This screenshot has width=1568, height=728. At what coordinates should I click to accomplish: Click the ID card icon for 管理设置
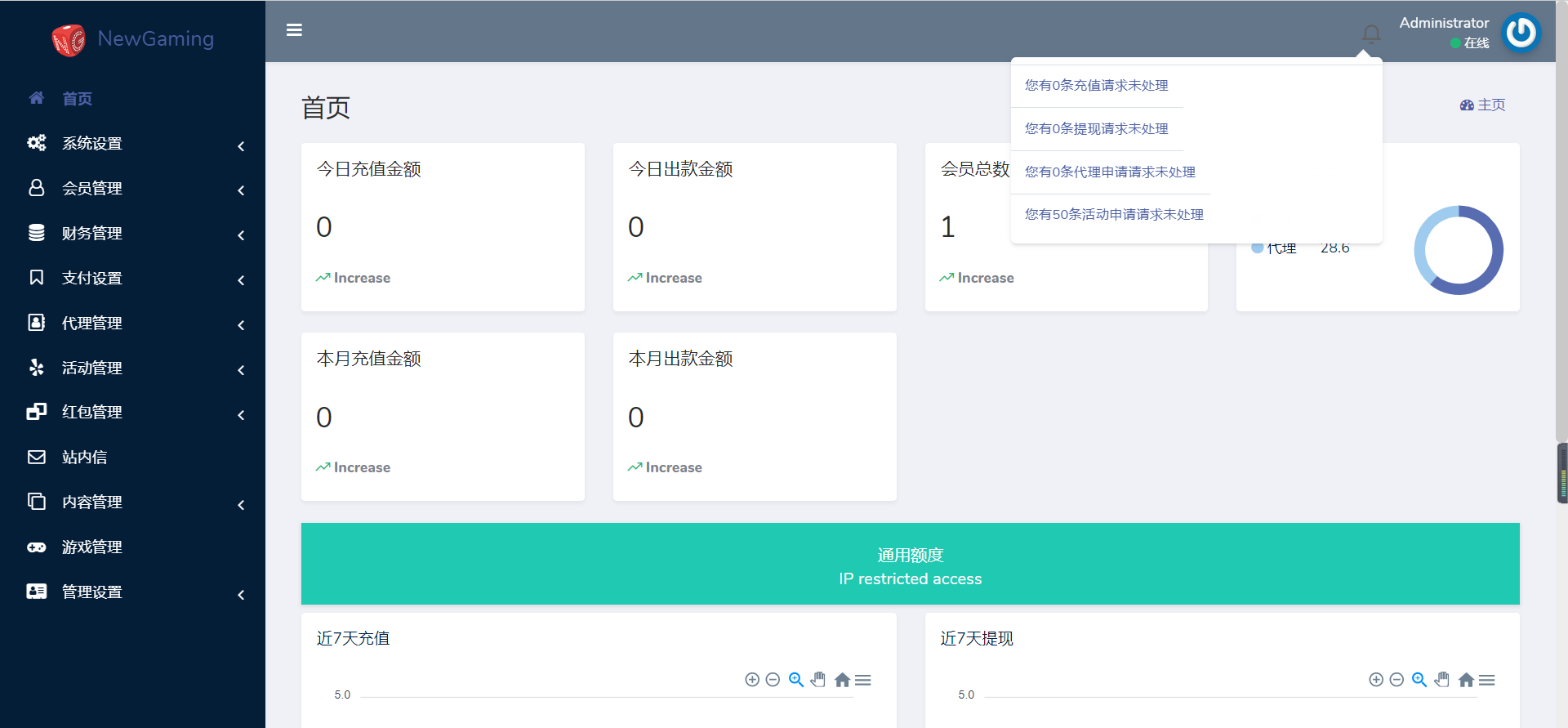[37, 592]
